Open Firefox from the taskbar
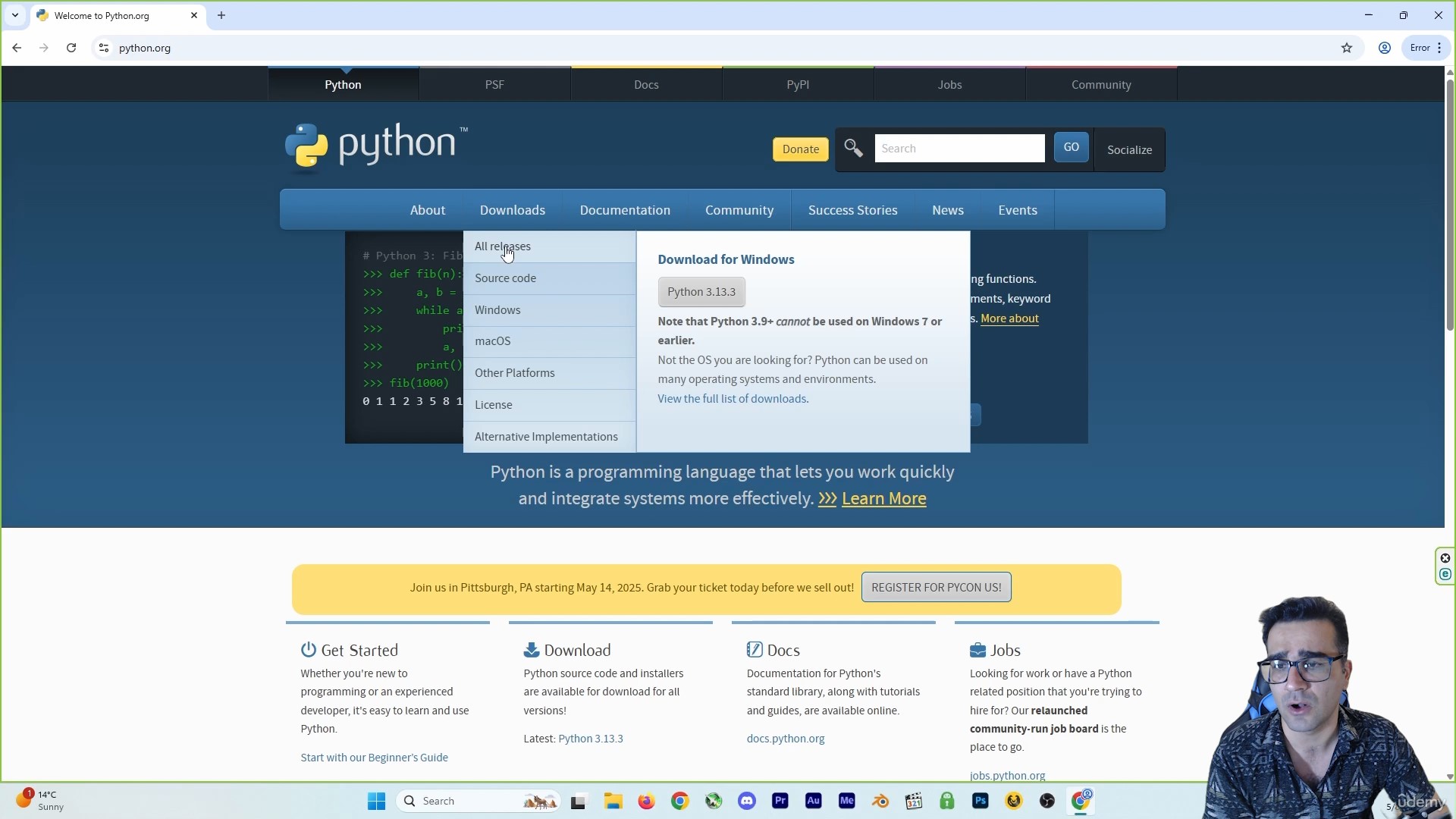This screenshot has height=819, width=1456. click(x=646, y=801)
